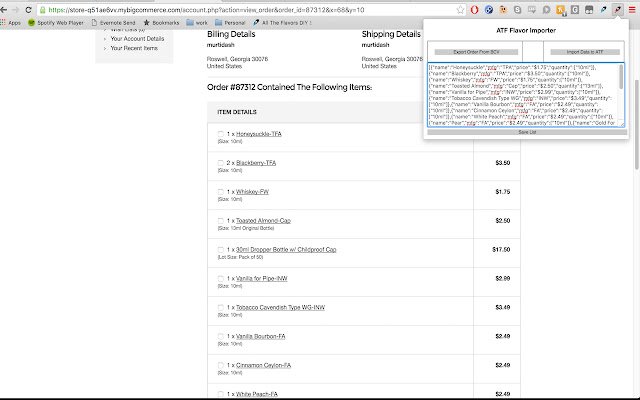
Task: Click the Billing Details heading
Action: coord(231,34)
